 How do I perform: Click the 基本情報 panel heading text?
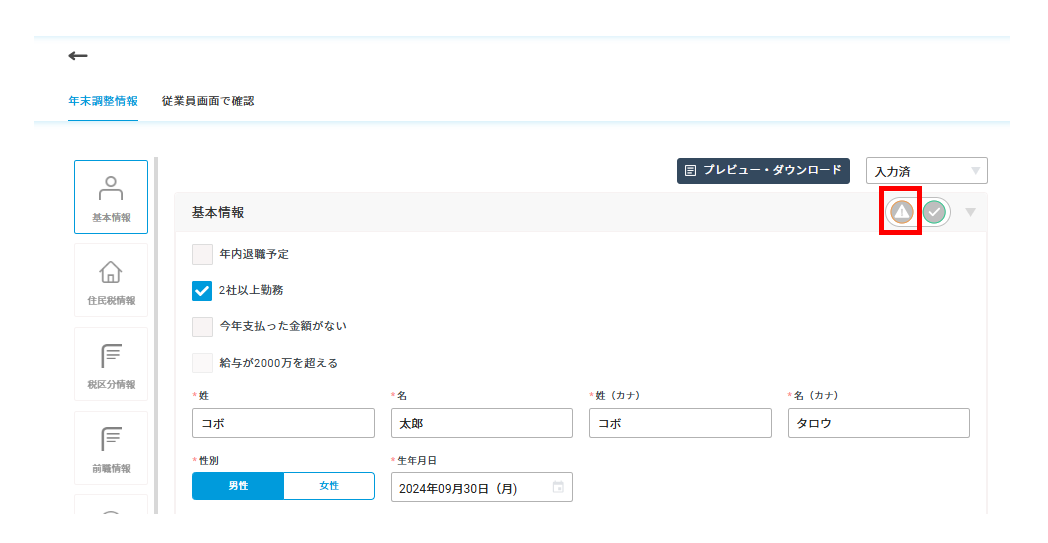tap(218, 213)
